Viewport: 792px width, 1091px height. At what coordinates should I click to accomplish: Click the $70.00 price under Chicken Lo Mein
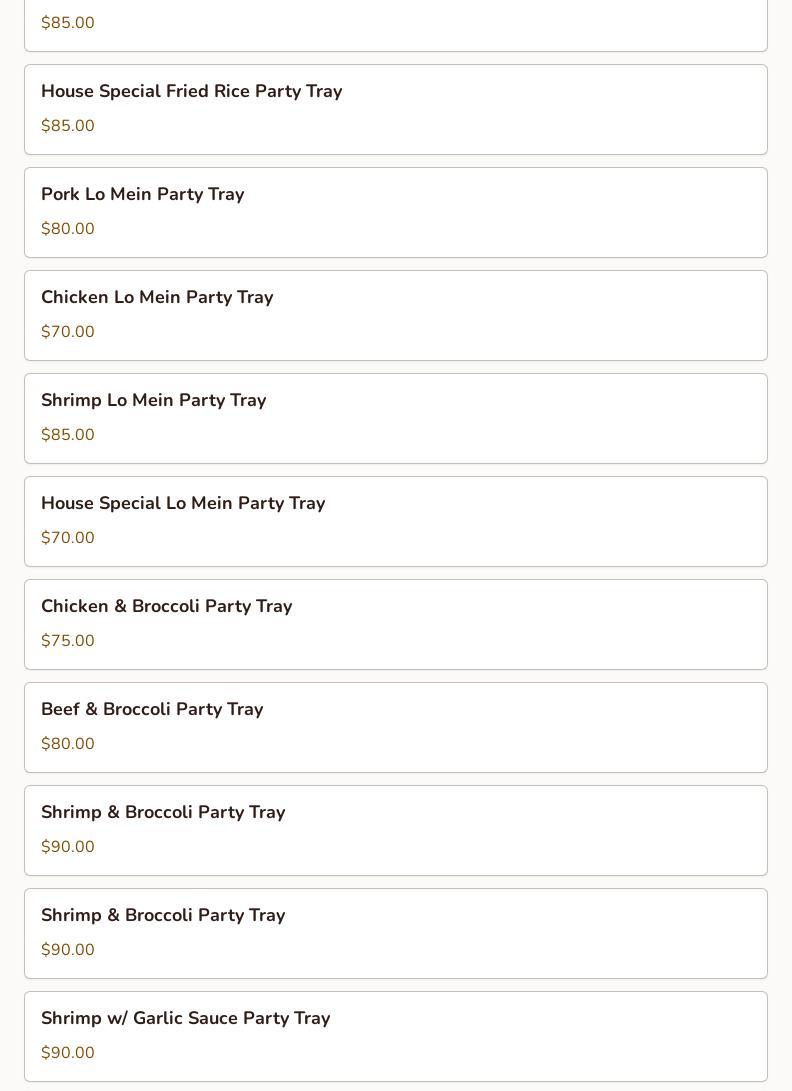(68, 332)
